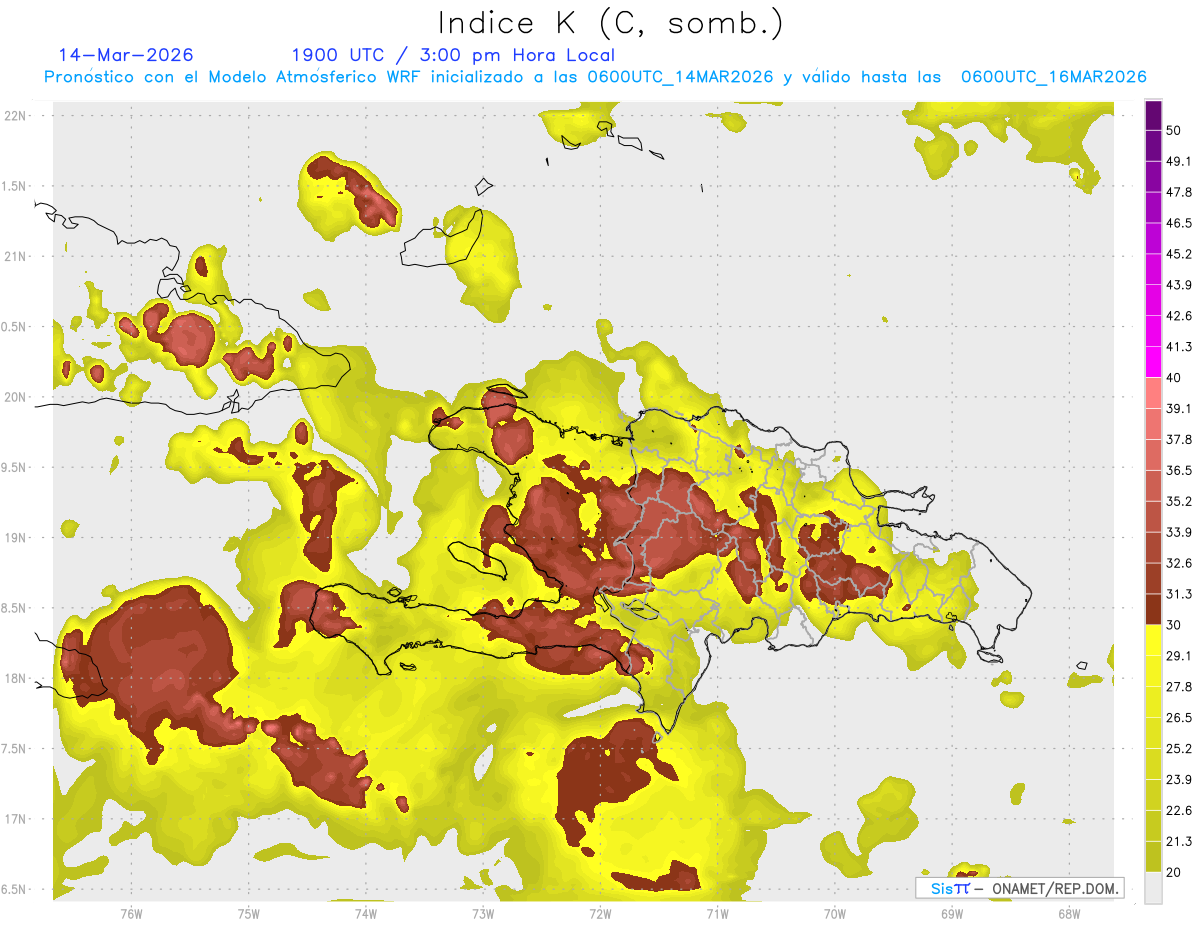Viewport: 1200px width, 927px height.
Task: Click the legend value "27.8"
Action: [x=1179, y=686]
